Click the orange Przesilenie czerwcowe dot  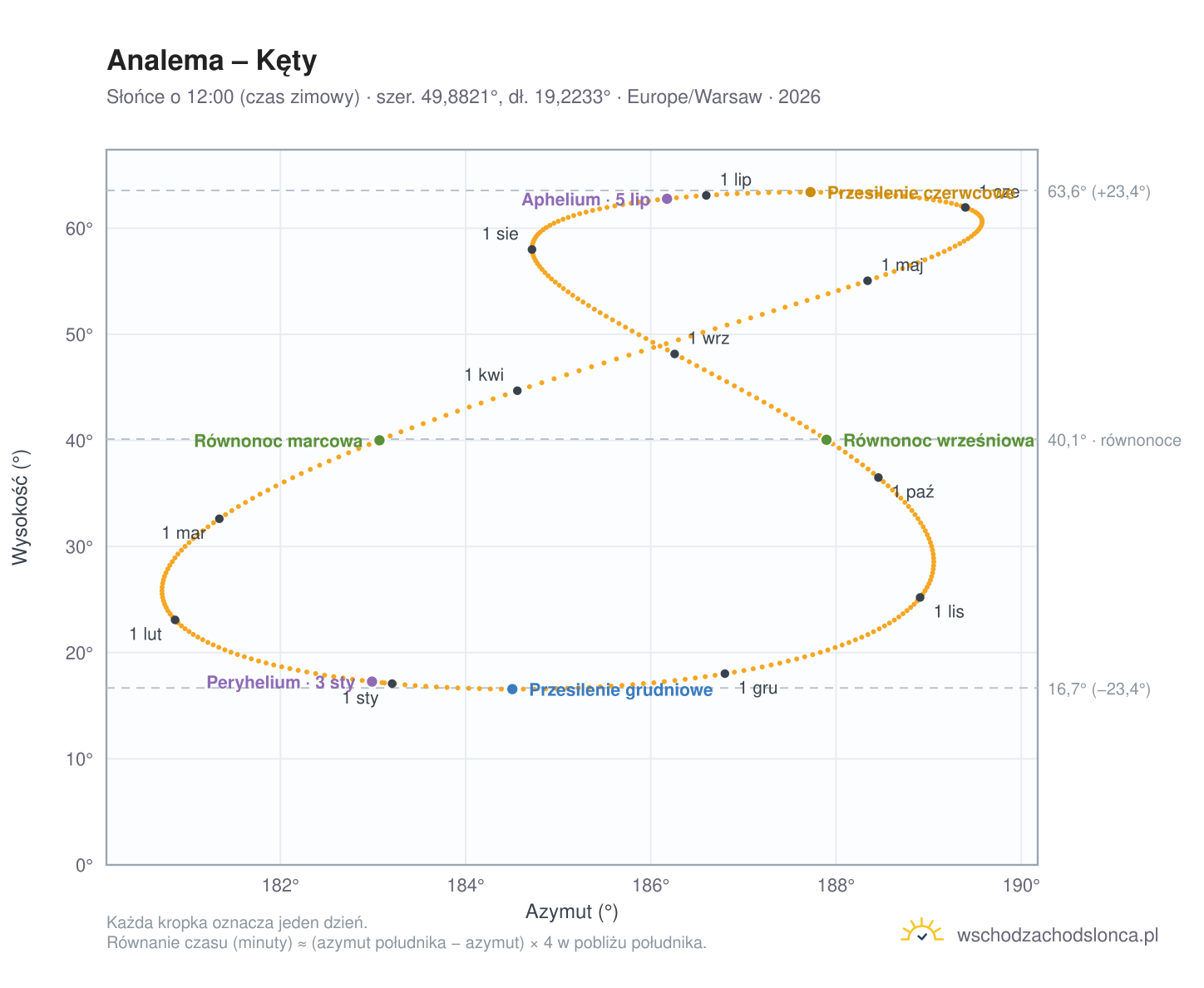(x=811, y=192)
